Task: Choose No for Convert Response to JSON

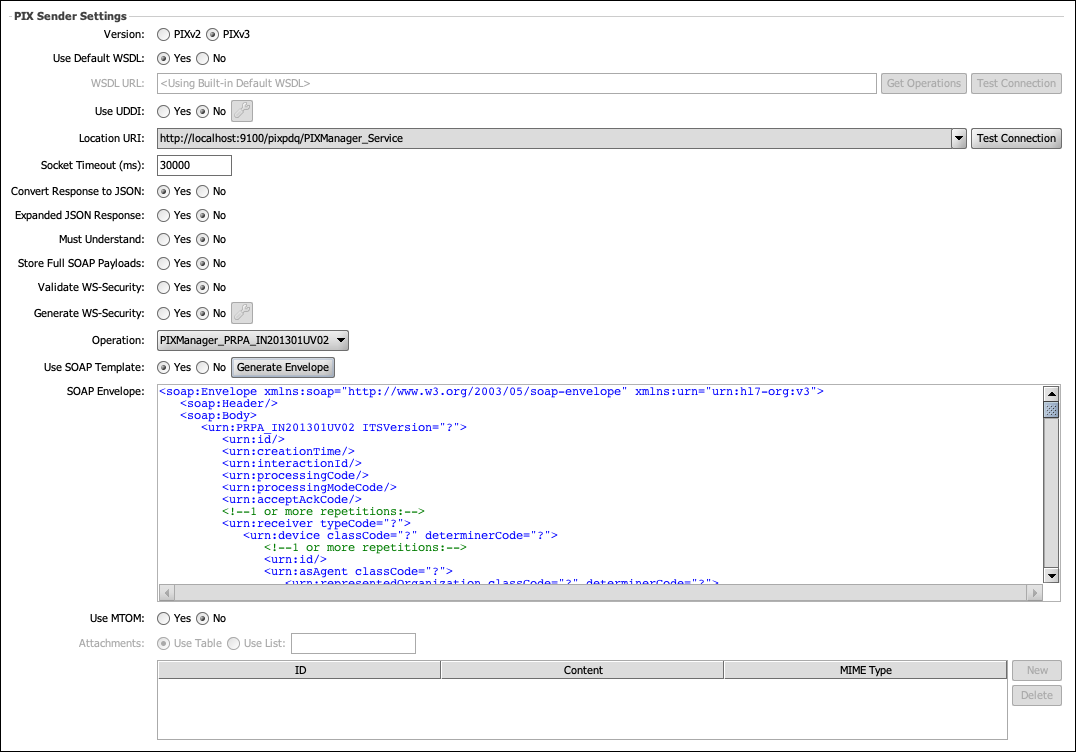Action: (x=202, y=191)
